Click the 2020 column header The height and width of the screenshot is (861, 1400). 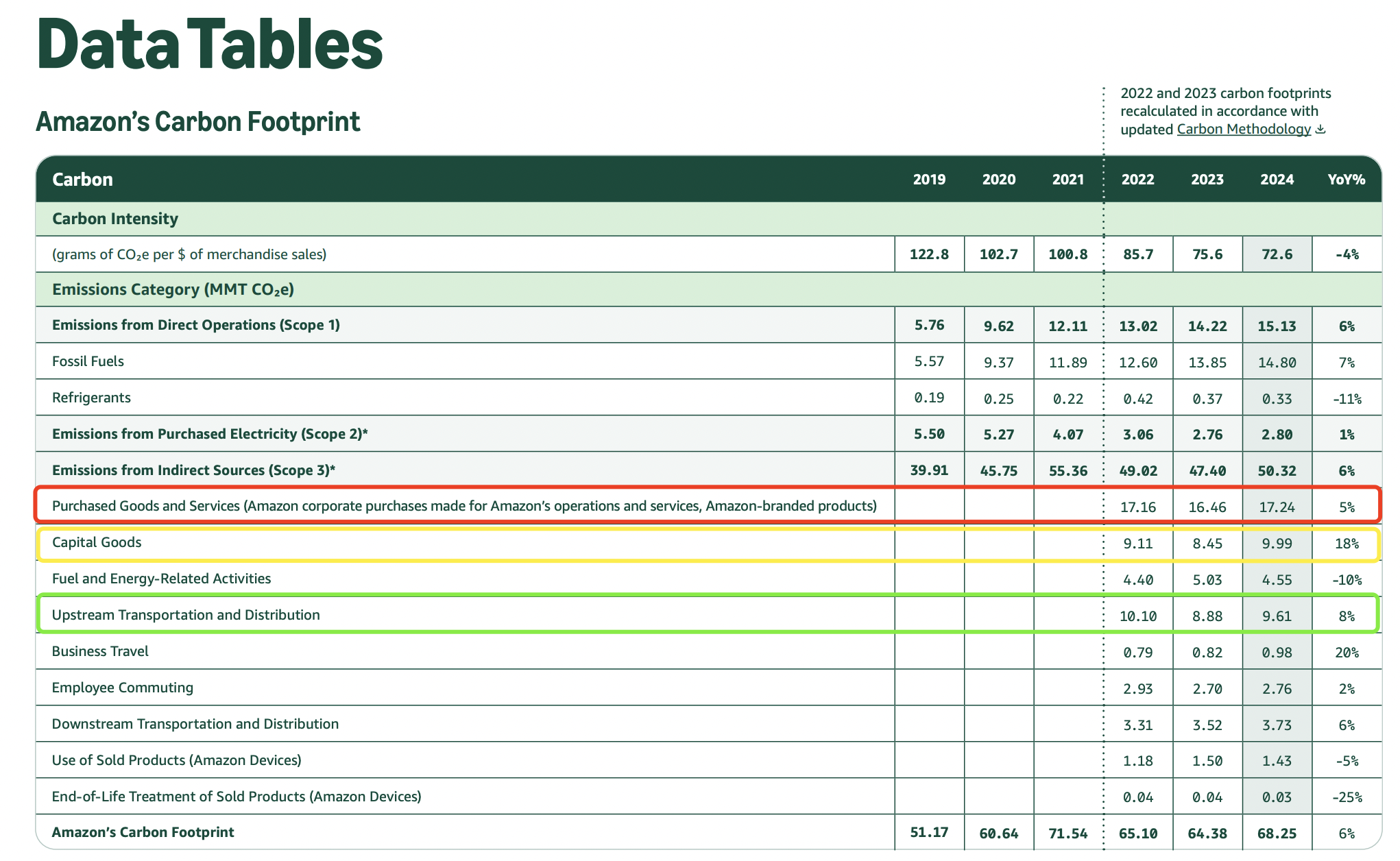(x=999, y=180)
